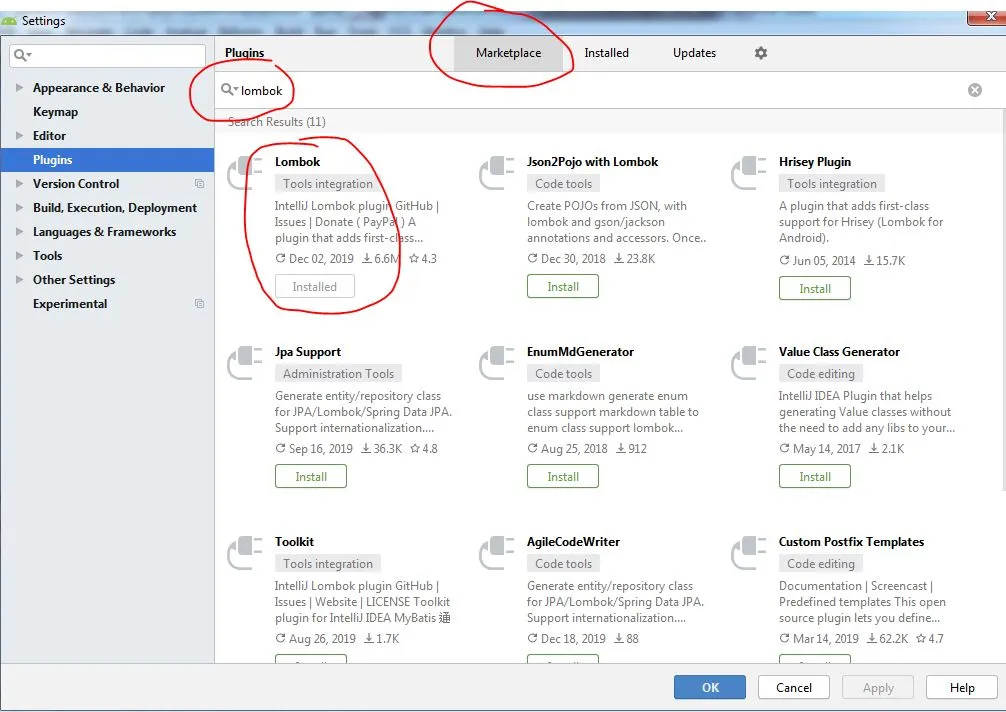Click the settings search magnifier icon
Screen dimensions: 1006x712
22,55
